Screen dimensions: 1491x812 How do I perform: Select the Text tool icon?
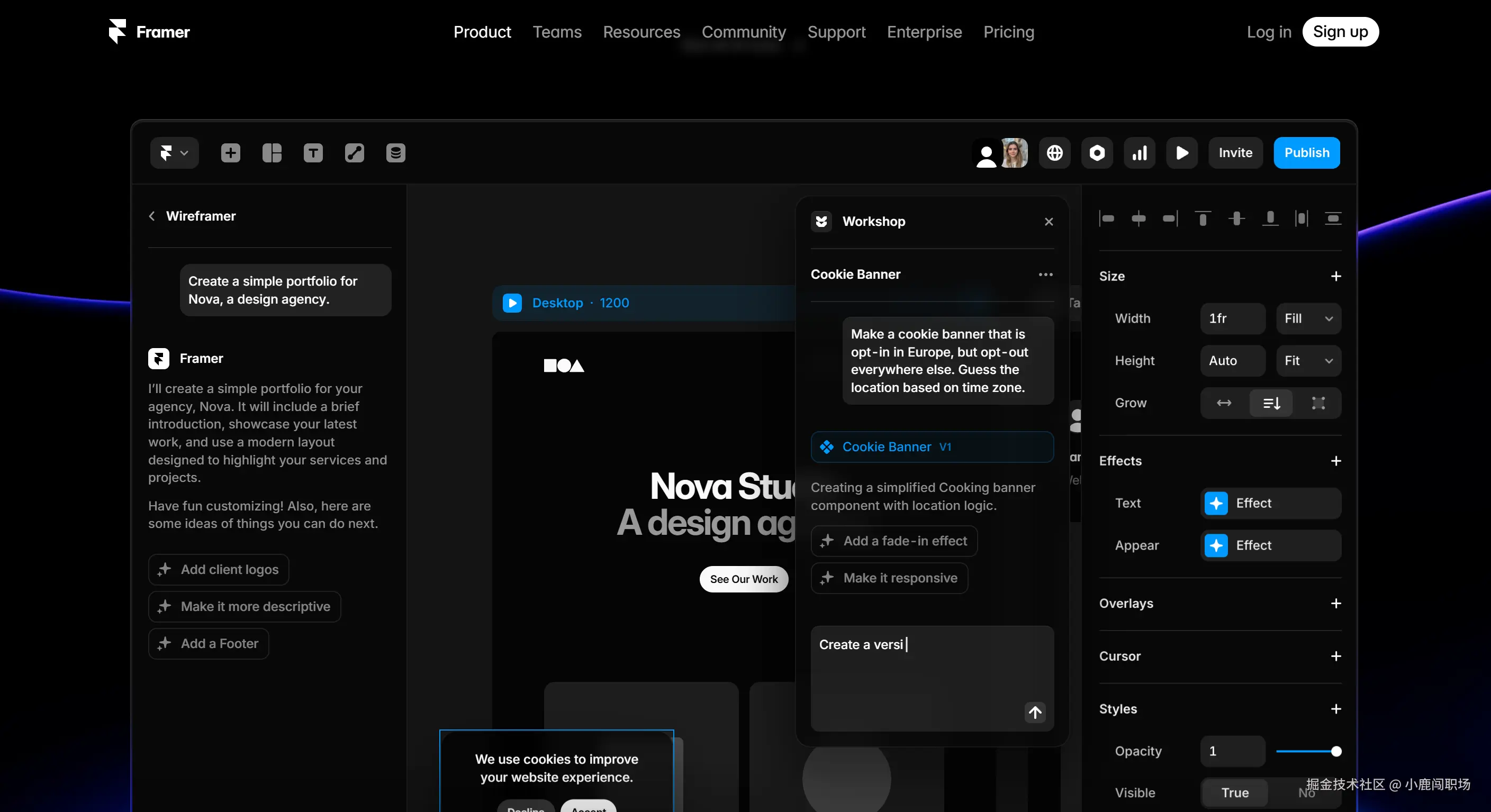(313, 153)
